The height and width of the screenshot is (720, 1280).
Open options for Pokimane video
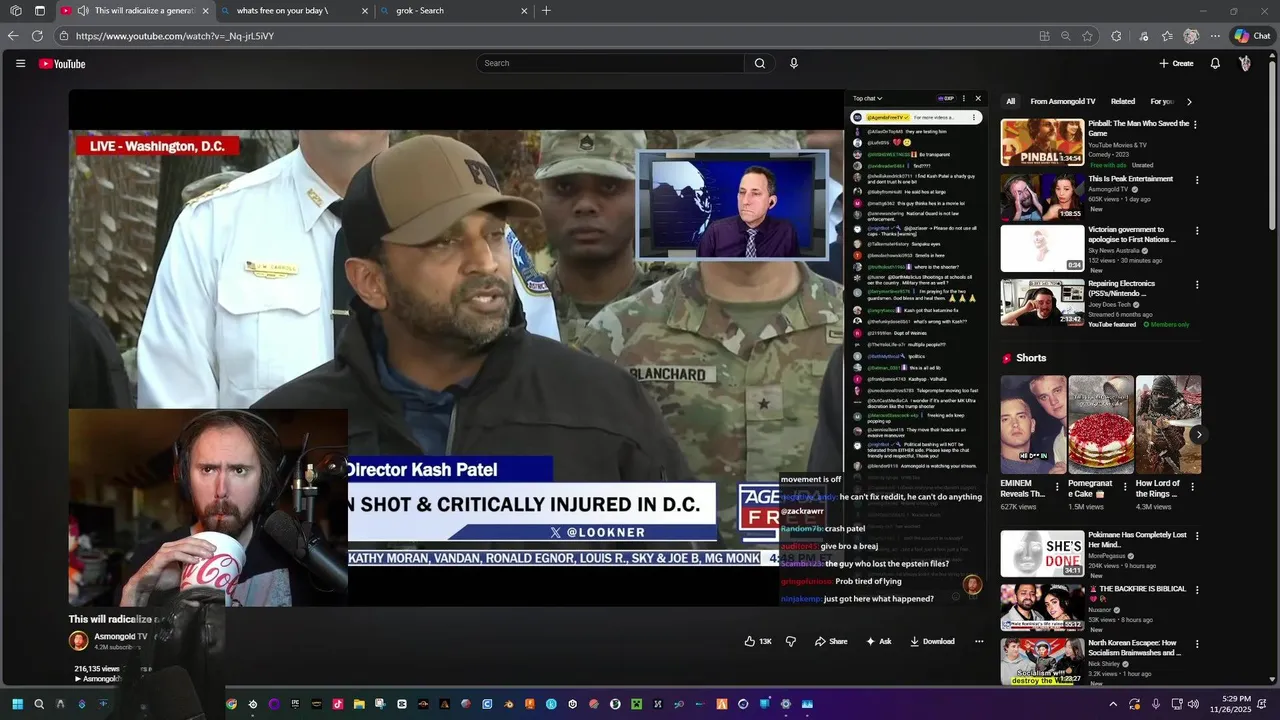(1195, 536)
